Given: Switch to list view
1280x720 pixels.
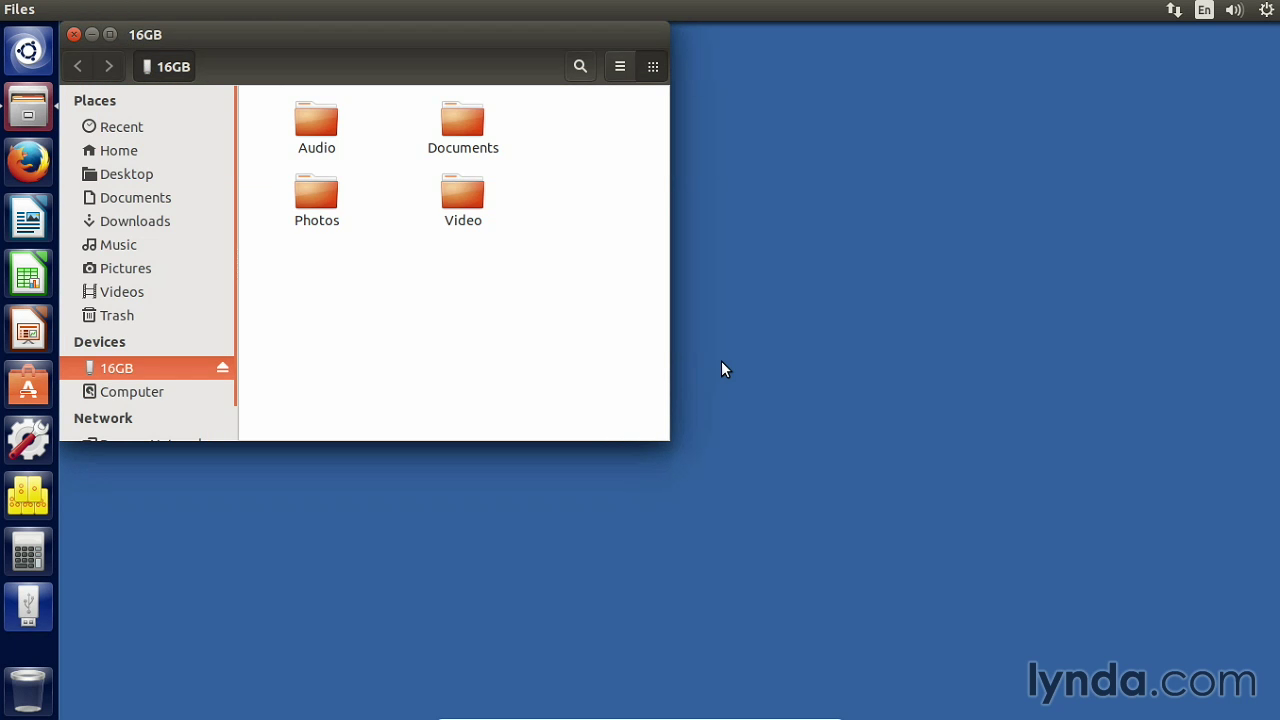Looking at the screenshot, I should [620, 66].
